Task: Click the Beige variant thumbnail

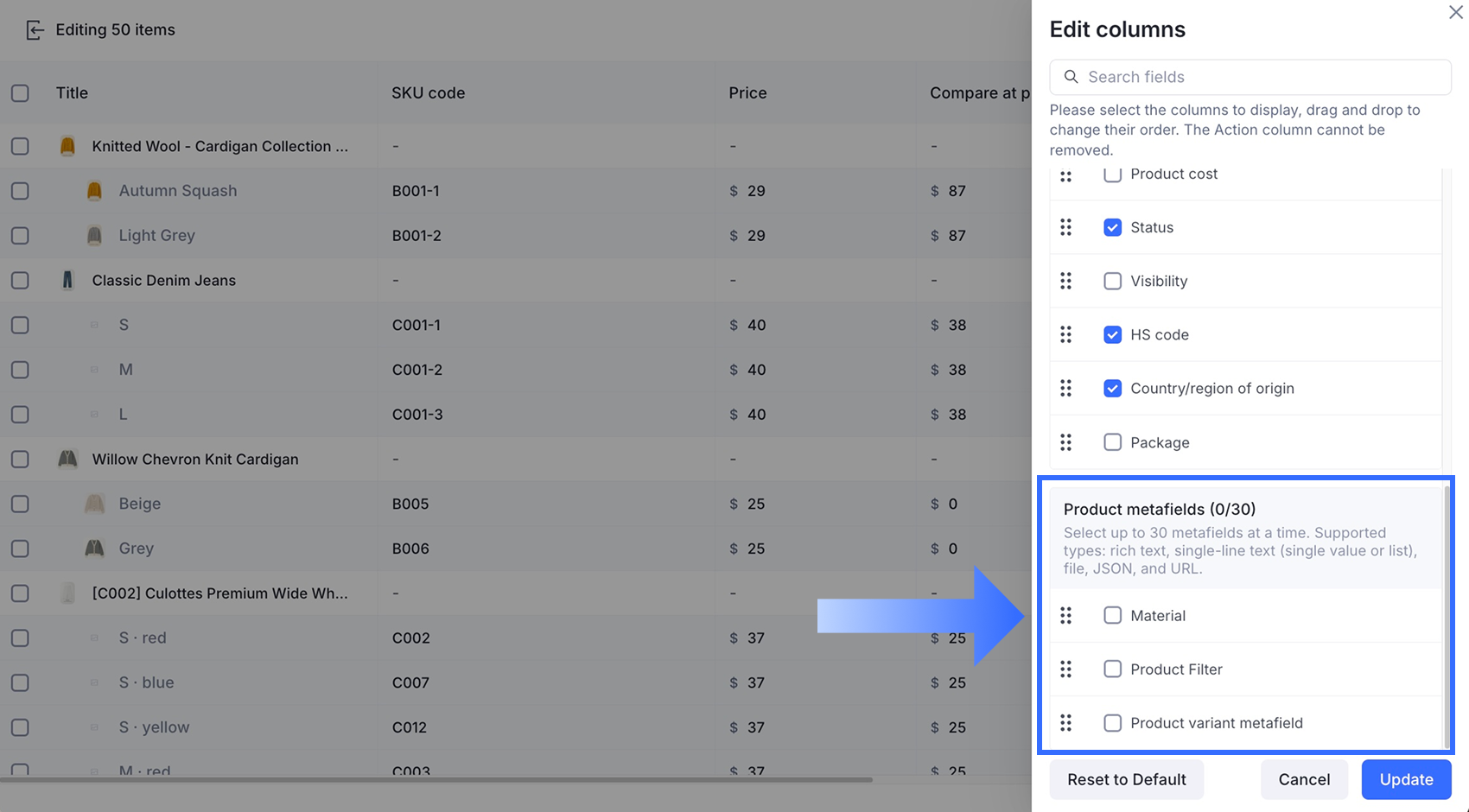Action: click(x=94, y=504)
